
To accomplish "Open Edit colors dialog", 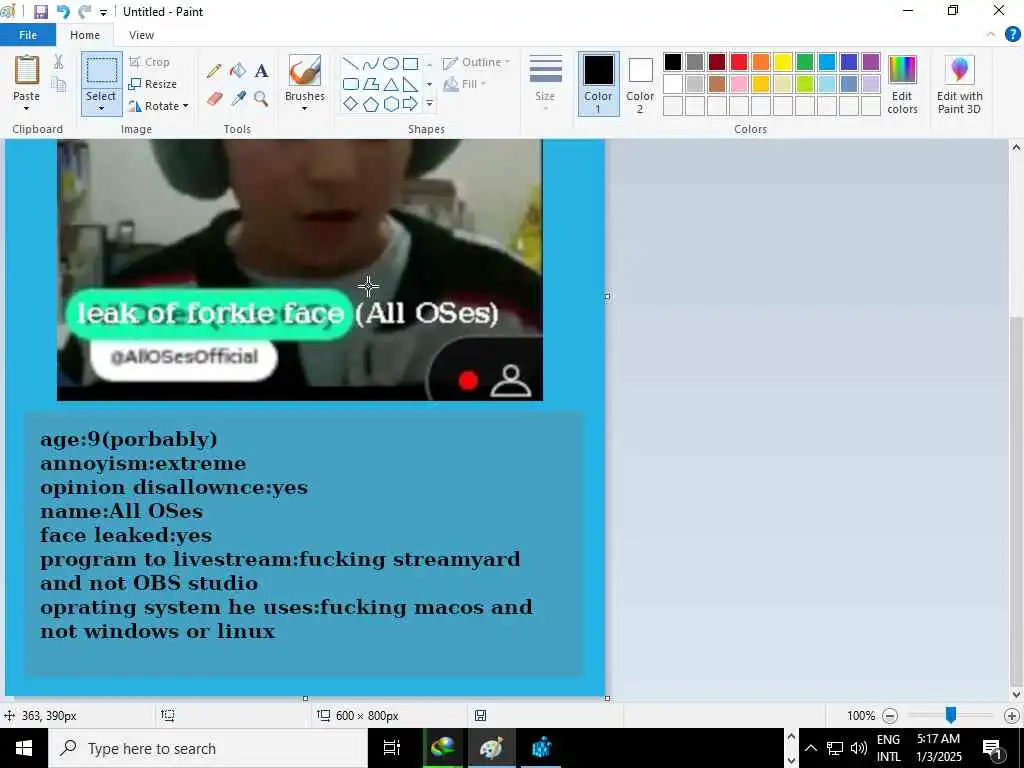I will [903, 85].
